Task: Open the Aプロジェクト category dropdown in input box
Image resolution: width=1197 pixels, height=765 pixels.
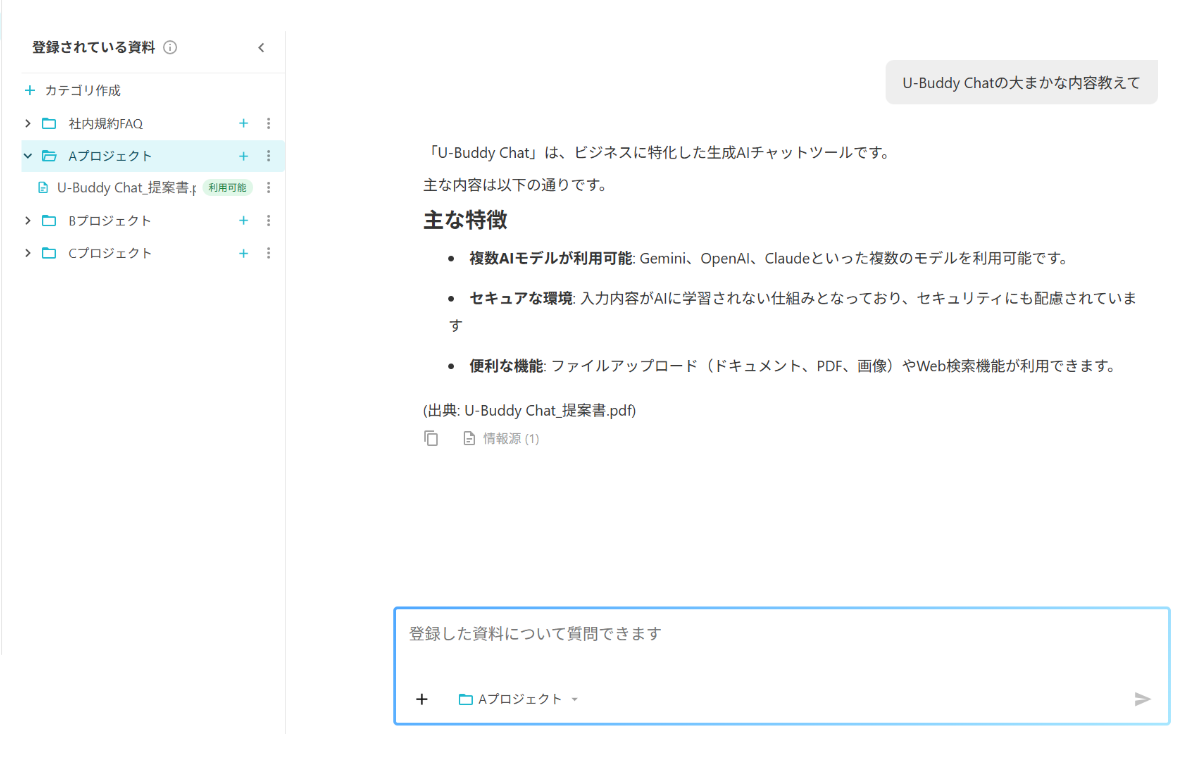Action: click(518, 699)
